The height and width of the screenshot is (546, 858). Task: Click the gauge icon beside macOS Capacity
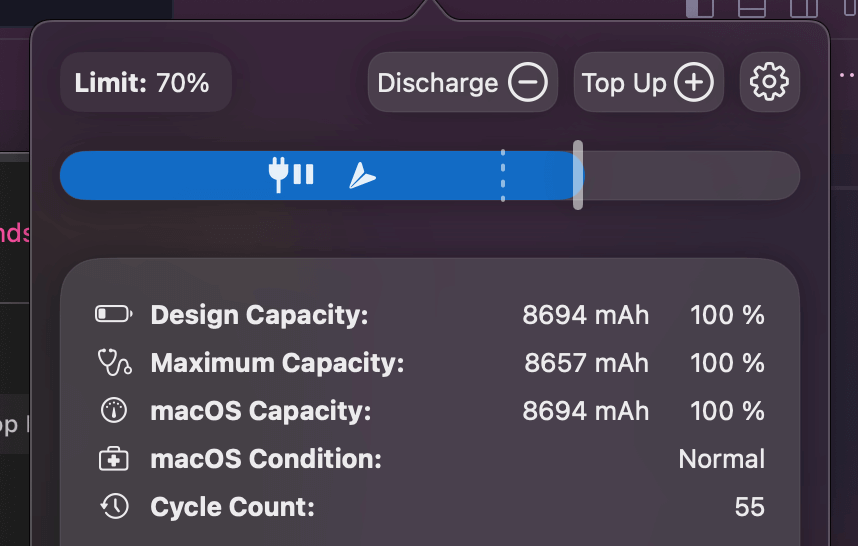tap(114, 411)
